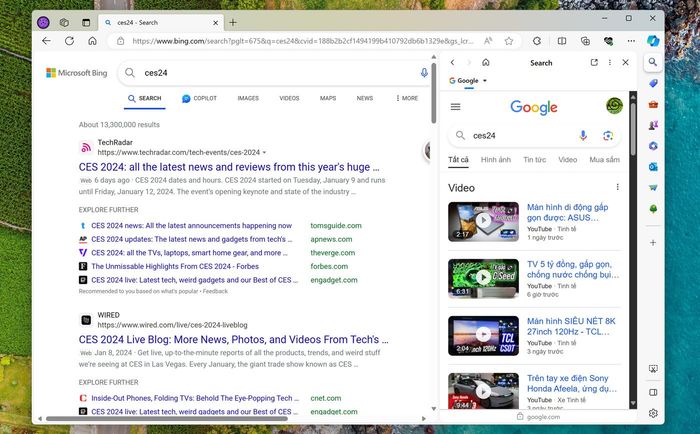Expand the Google engine dropdown in sidebar
The image size is (700, 434).
point(468,81)
